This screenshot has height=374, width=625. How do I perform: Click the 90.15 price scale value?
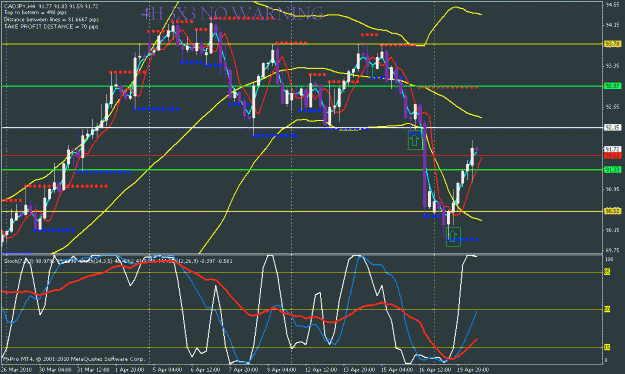coord(612,230)
